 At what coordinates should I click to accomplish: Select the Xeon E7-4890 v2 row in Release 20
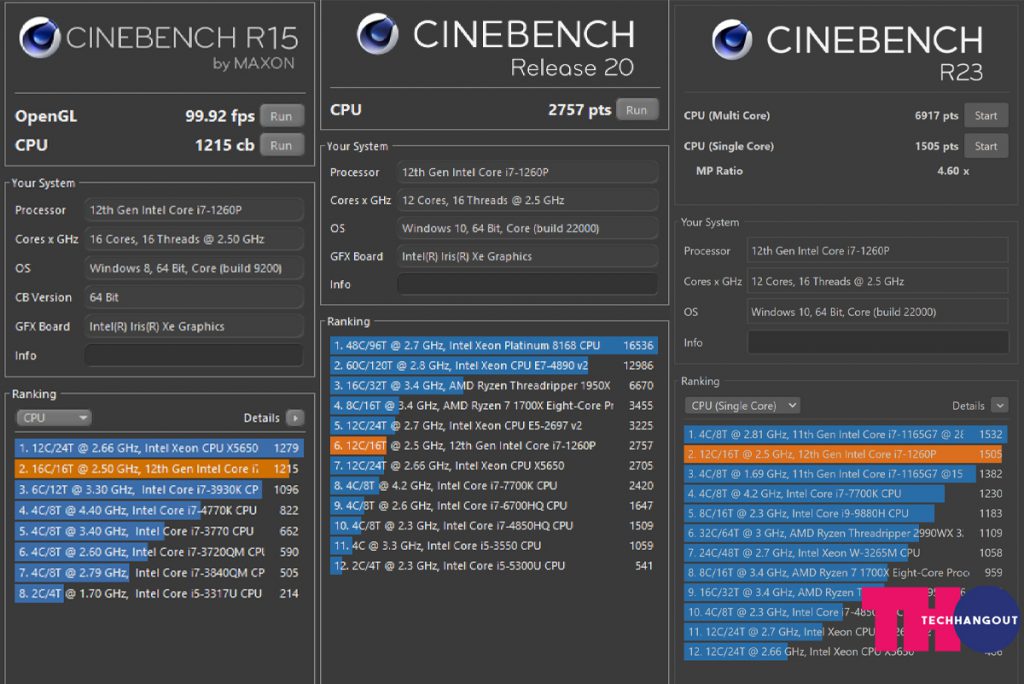pos(493,365)
